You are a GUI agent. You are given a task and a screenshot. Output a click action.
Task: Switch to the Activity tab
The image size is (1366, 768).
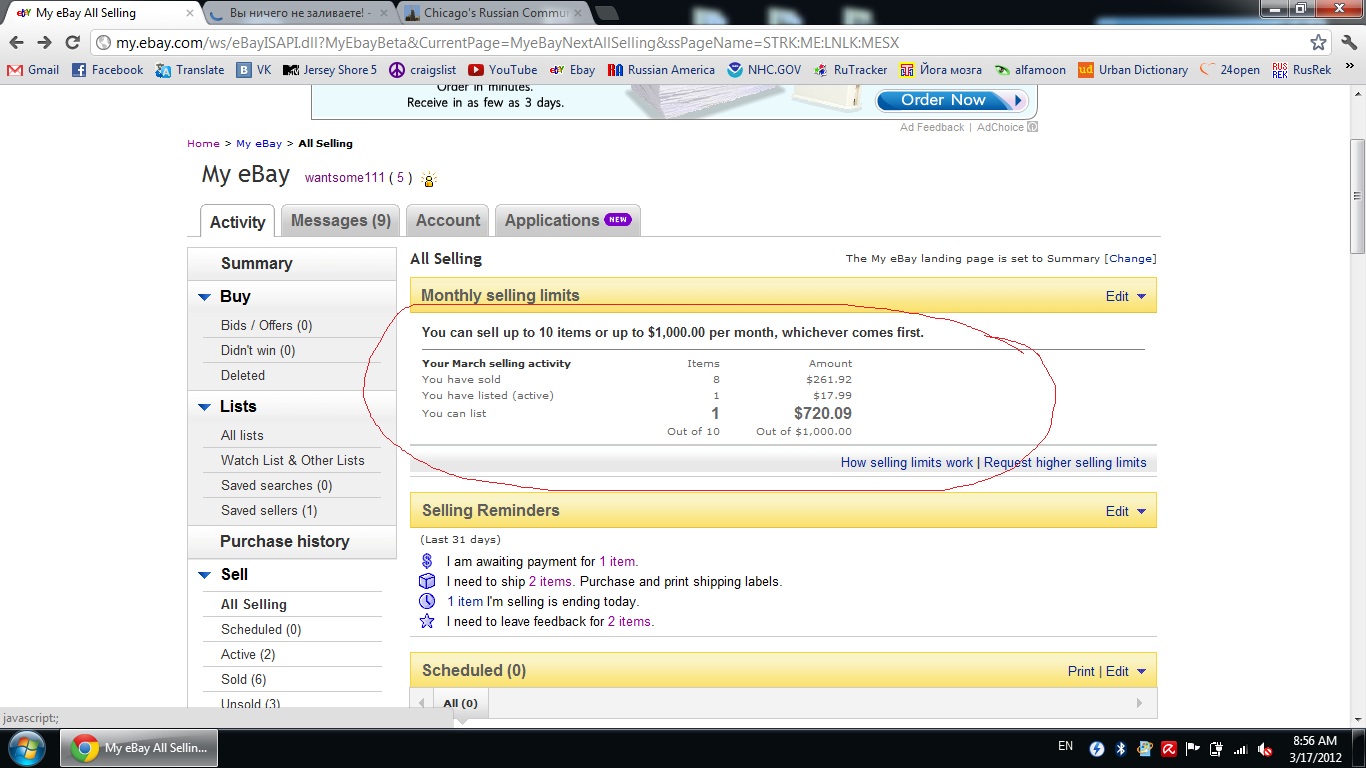pos(237,222)
